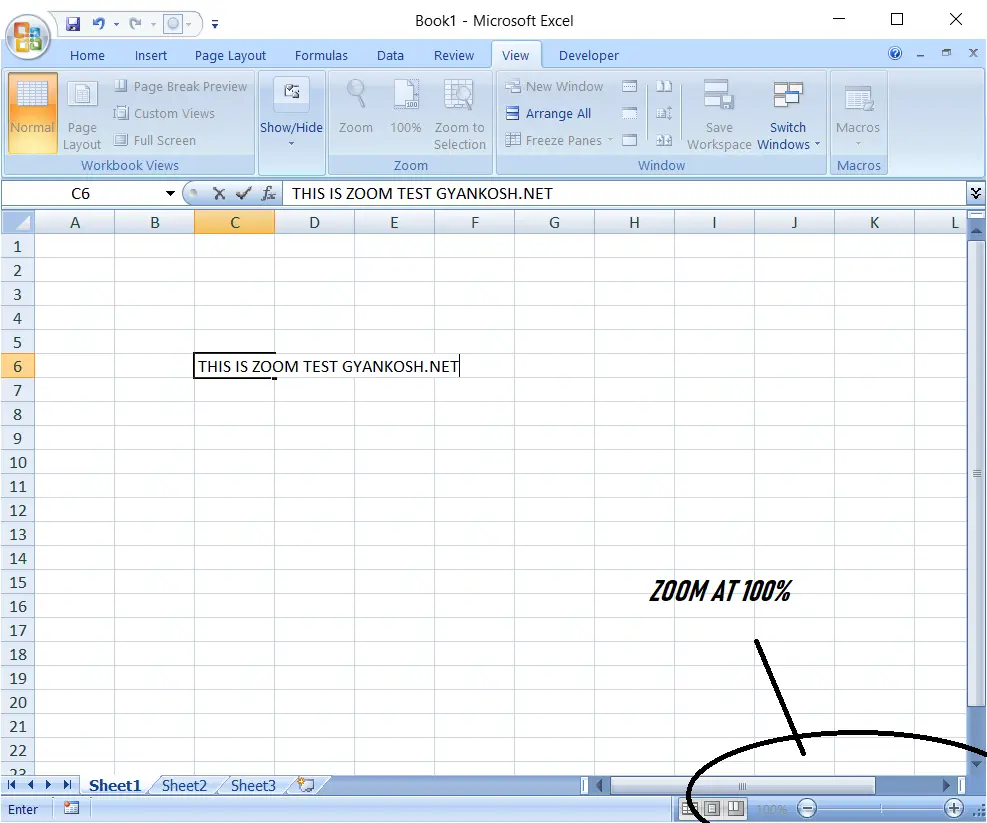Open the Macros dropdown button
987x823 pixels.
tap(858, 114)
